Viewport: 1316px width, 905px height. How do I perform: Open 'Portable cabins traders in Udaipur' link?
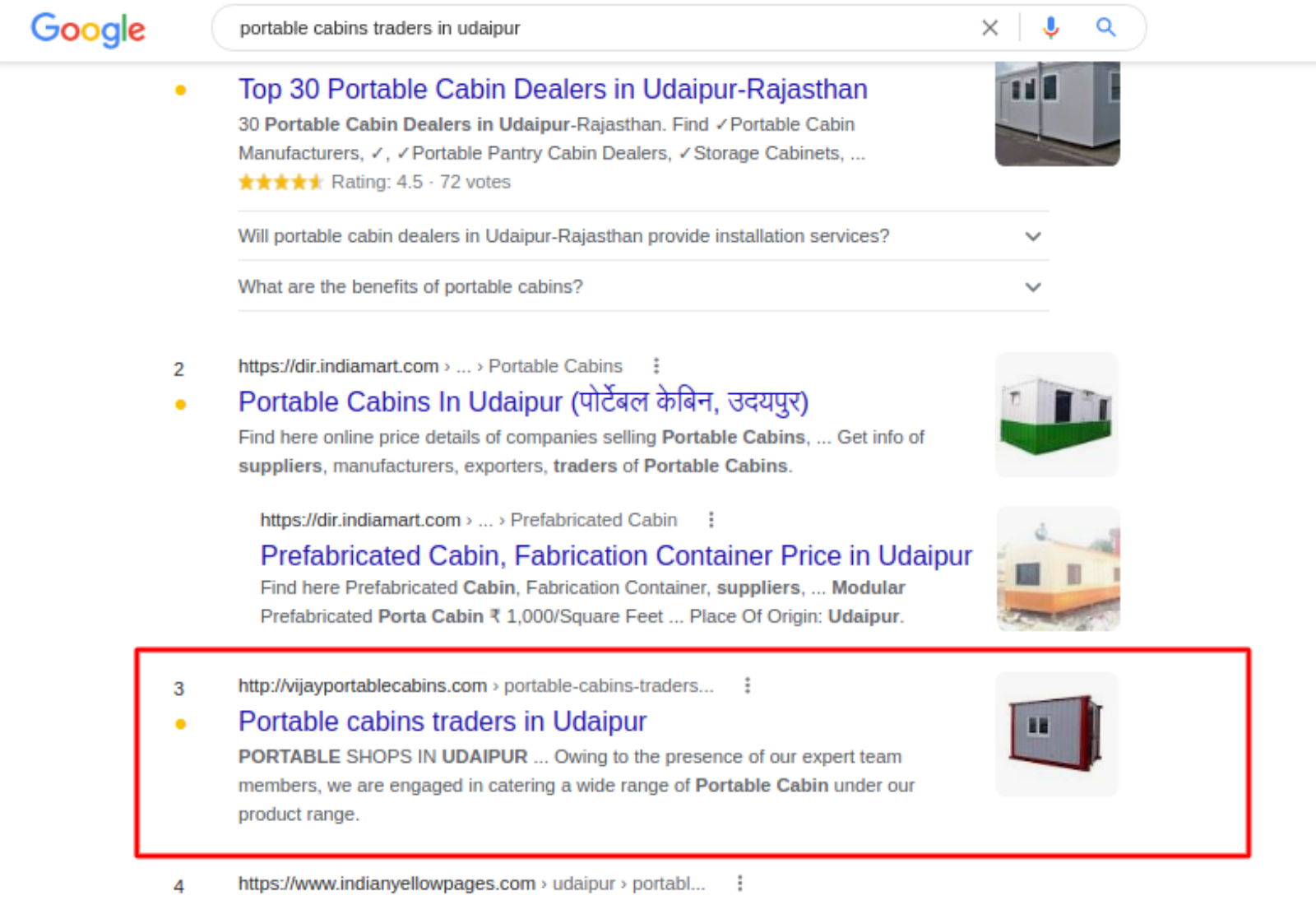(x=442, y=722)
